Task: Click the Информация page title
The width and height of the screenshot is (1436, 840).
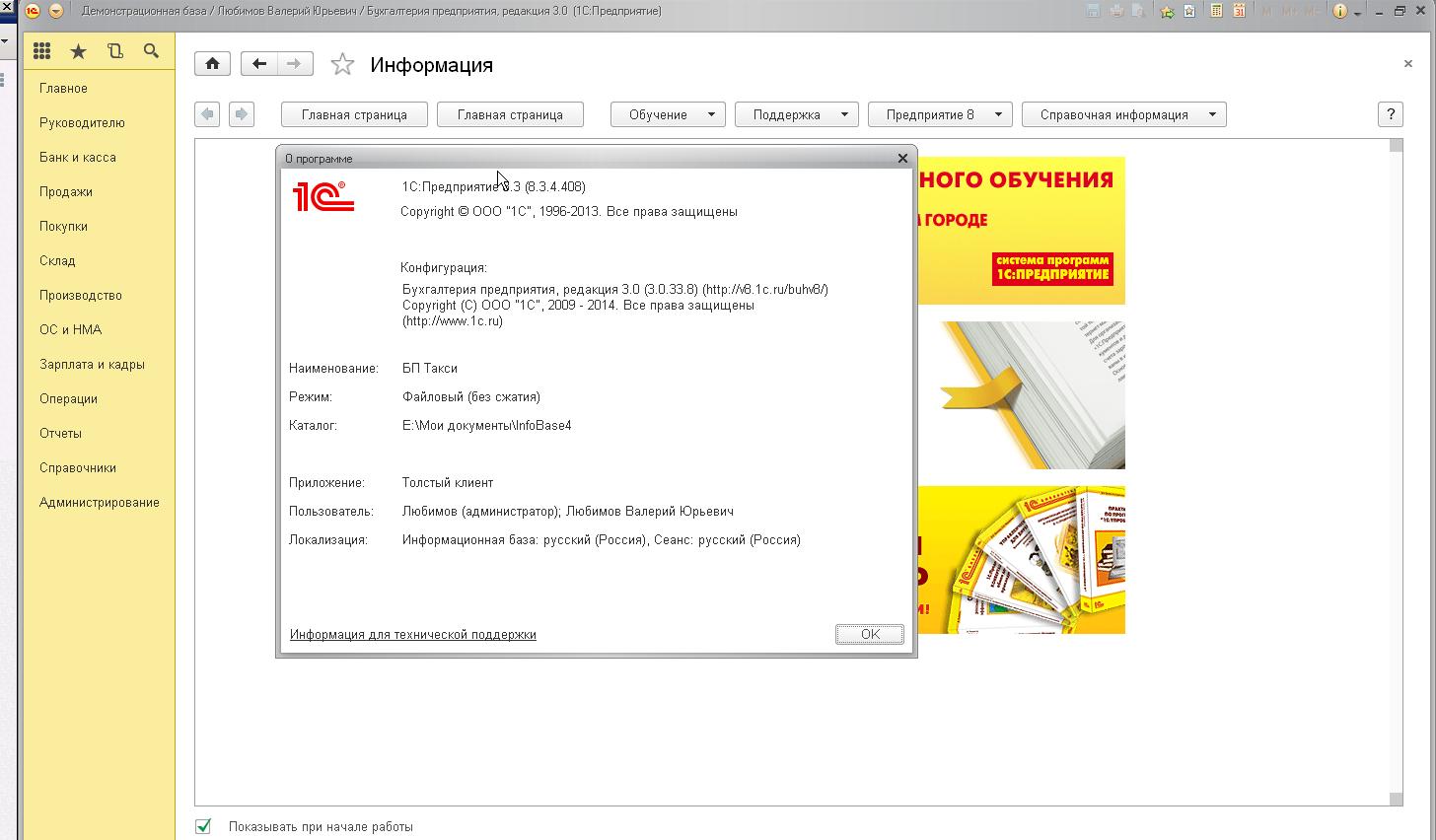Action: [432, 65]
